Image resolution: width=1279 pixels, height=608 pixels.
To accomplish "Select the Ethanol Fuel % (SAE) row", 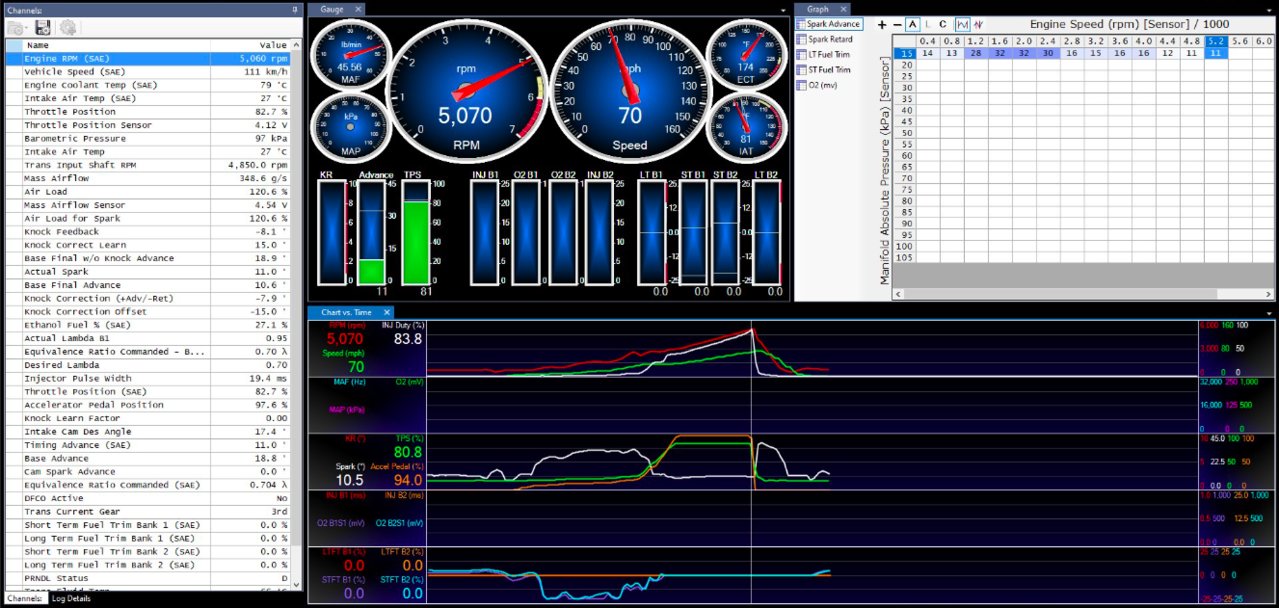I will [148, 325].
